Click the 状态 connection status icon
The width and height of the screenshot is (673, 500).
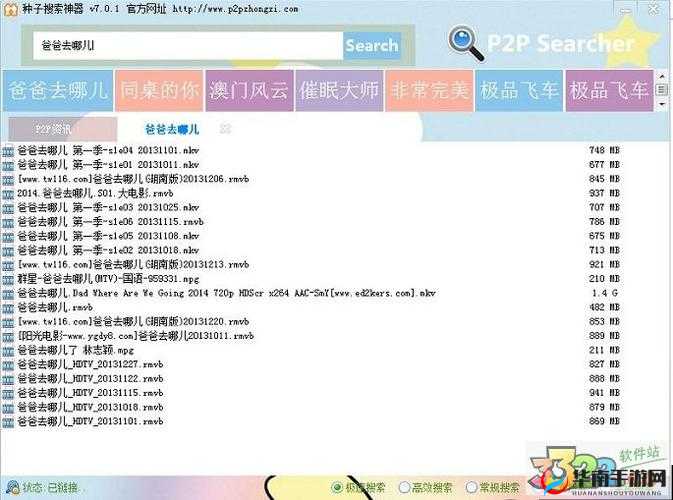12,487
